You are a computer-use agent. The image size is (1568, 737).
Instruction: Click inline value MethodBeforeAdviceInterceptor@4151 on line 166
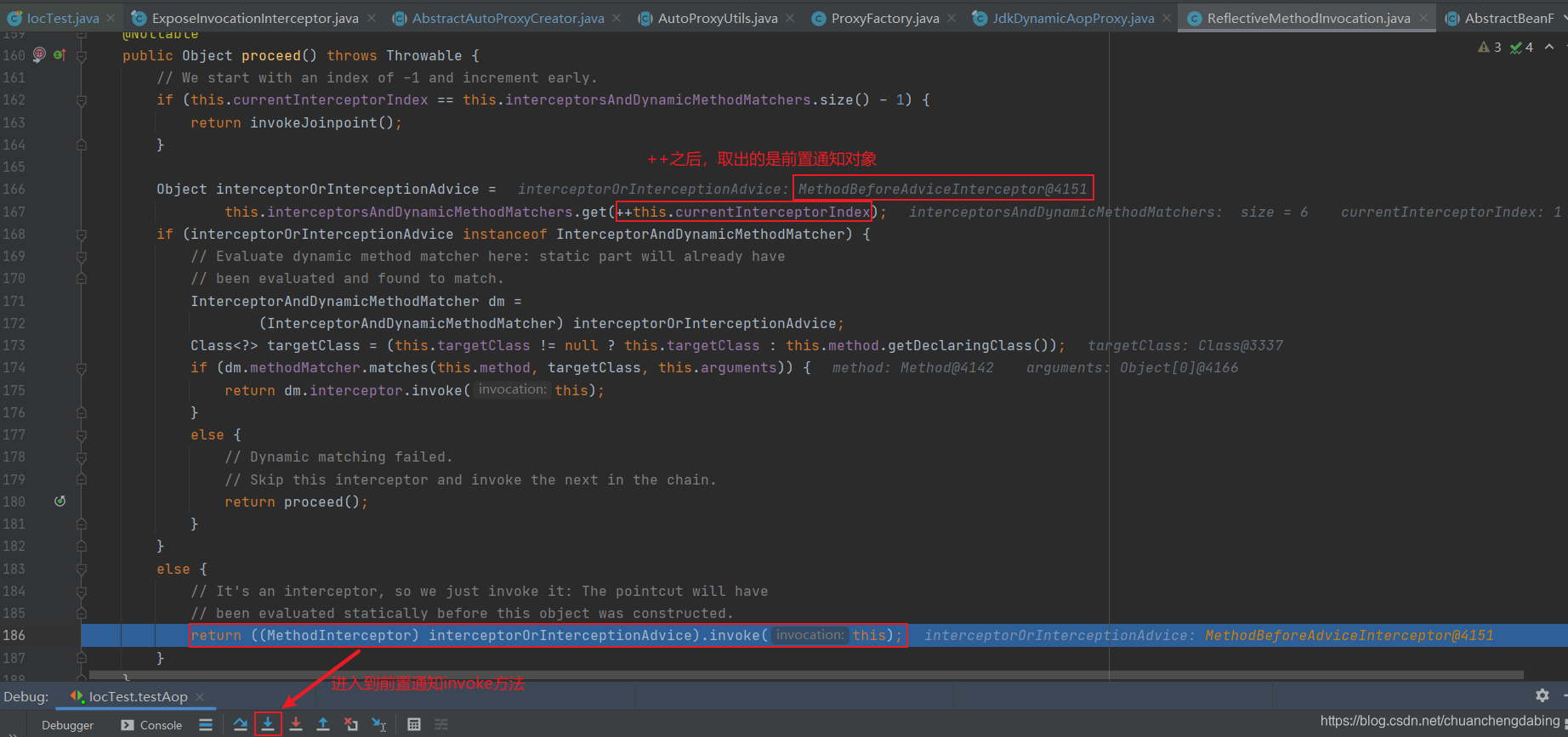[942, 189]
